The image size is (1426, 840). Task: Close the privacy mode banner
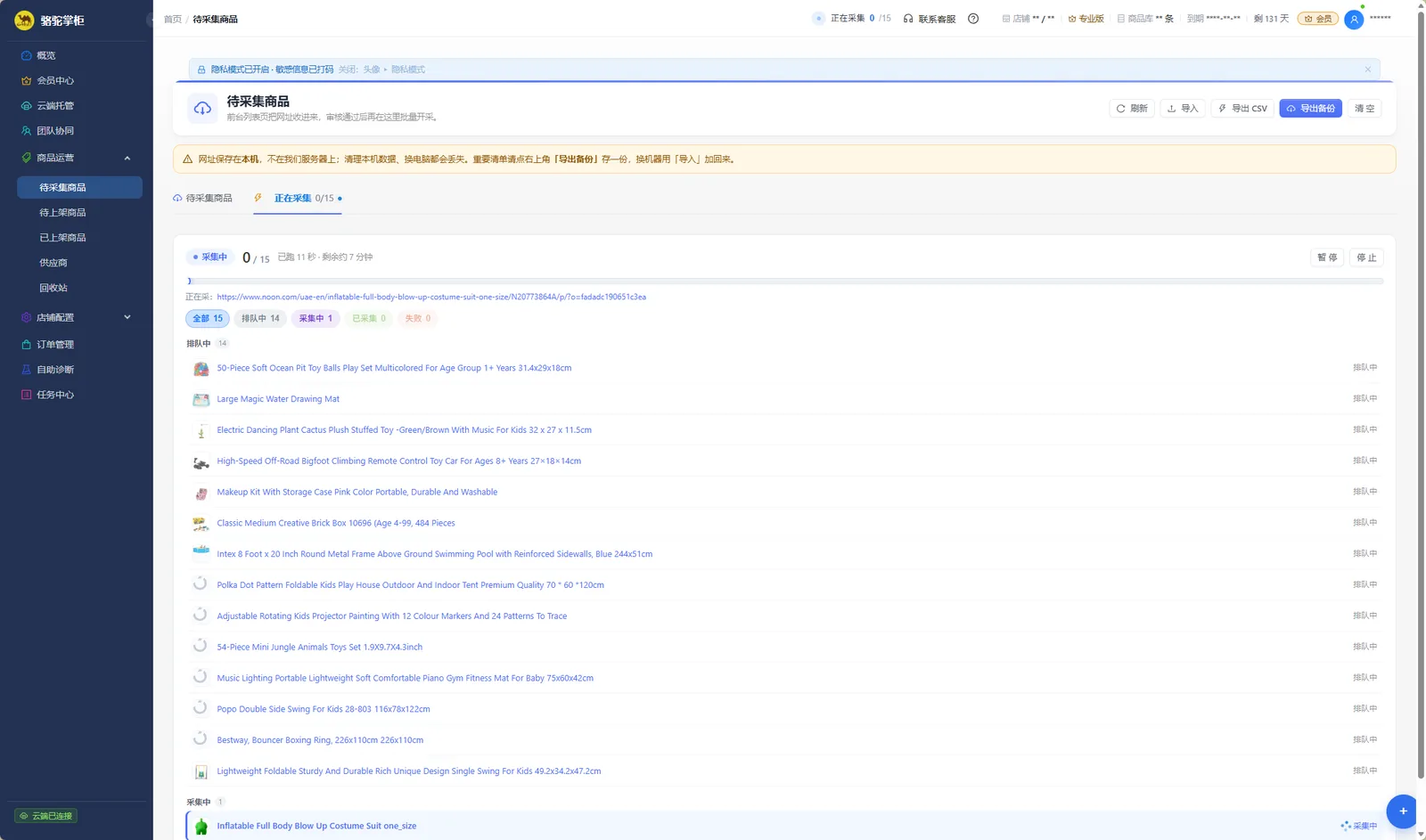coord(1368,69)
